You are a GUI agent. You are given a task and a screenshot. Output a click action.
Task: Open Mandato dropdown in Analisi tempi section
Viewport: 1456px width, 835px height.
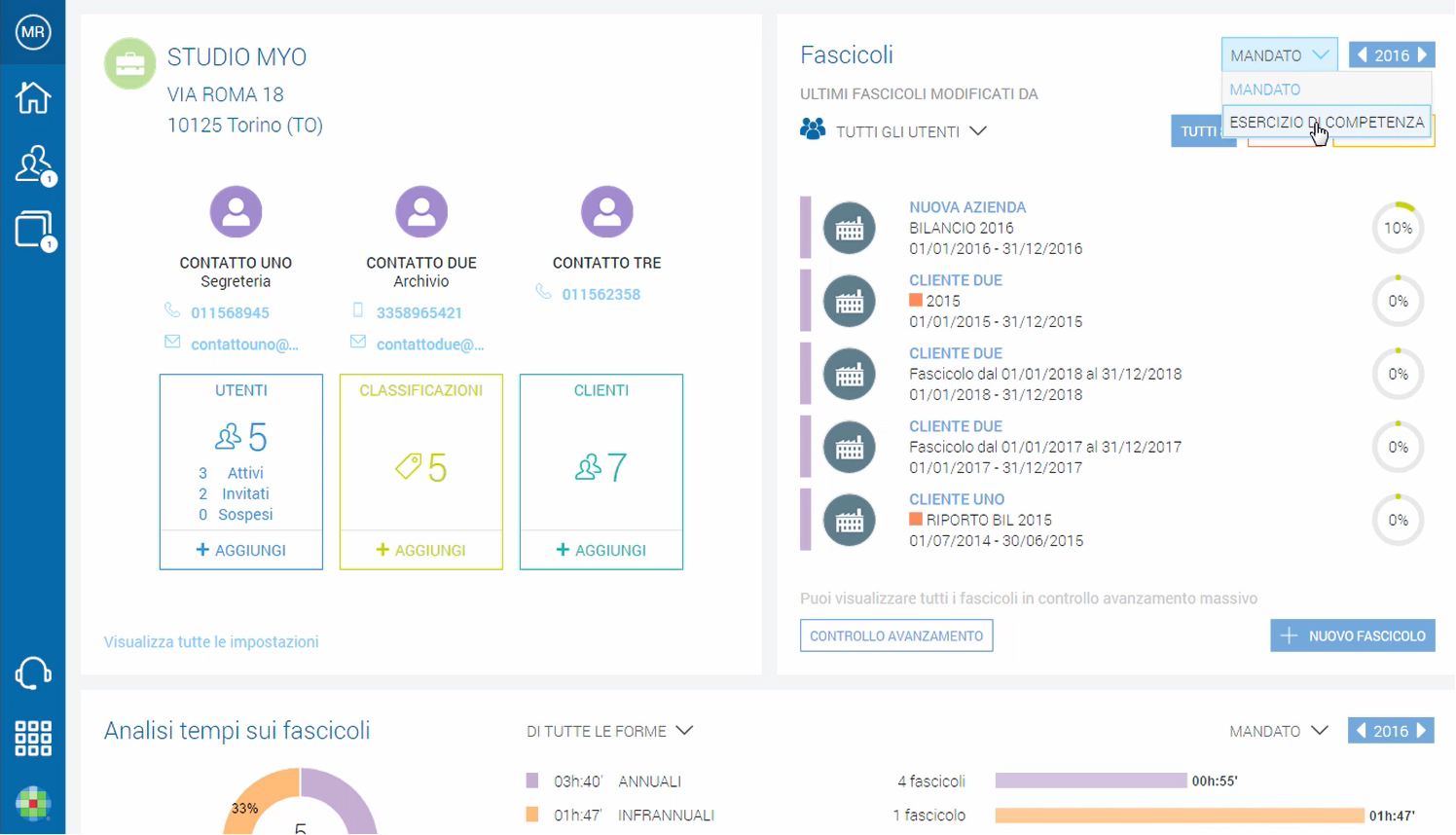pyautogui.click(x=1278, y=731)
